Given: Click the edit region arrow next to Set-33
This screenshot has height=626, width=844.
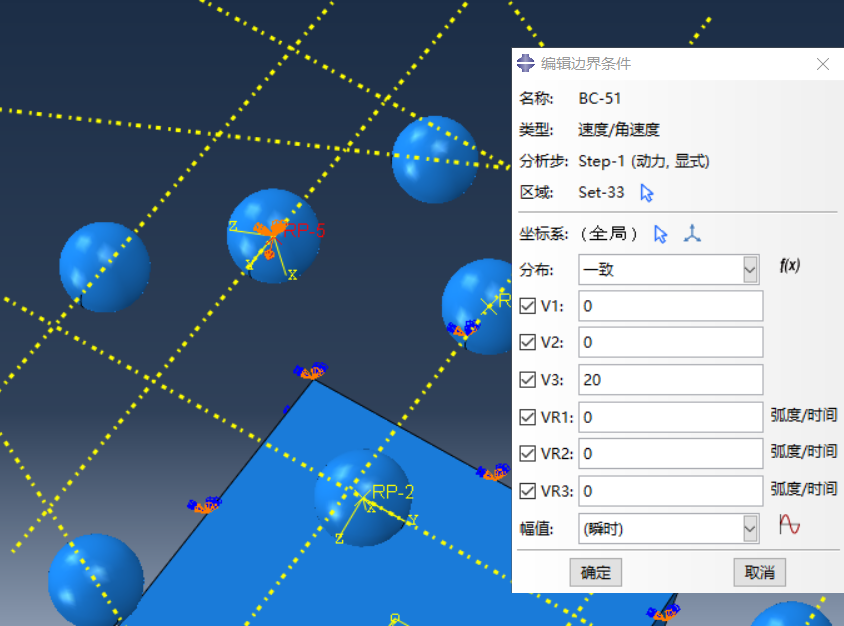Looking at the screenshot, I should [646, 193].
